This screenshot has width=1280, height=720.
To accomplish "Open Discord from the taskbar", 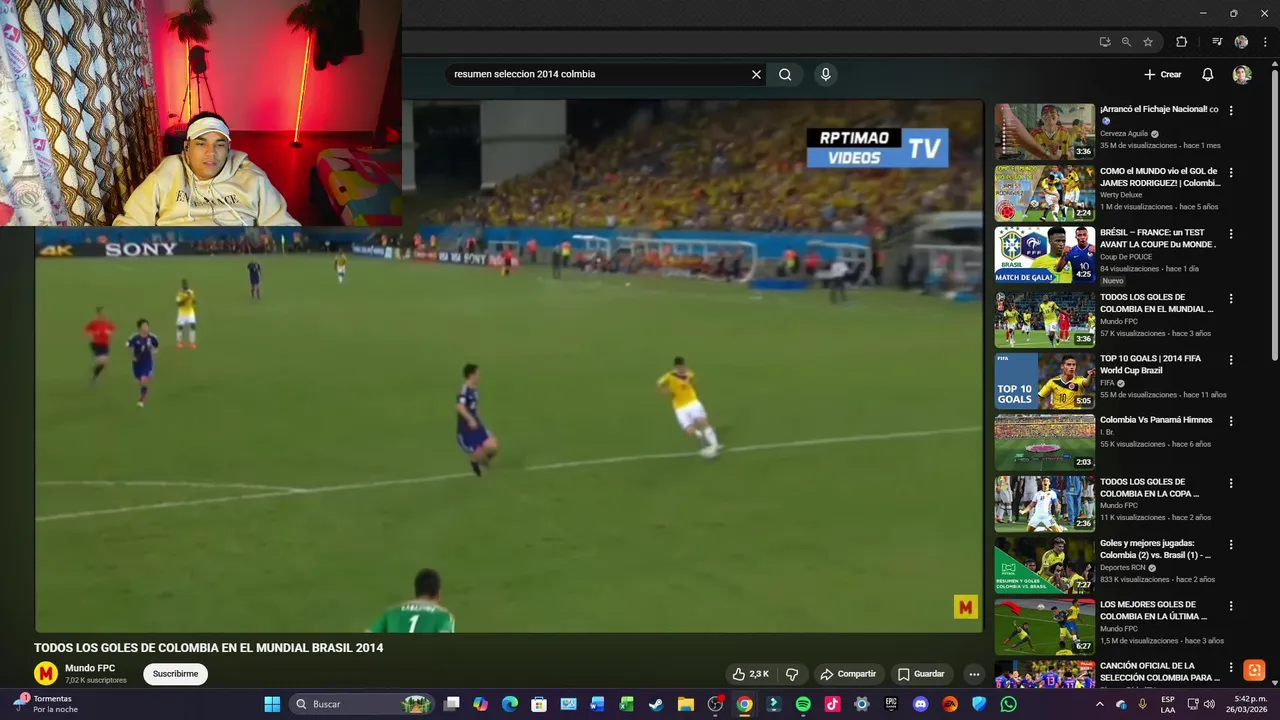I will [x=920, y=704].
